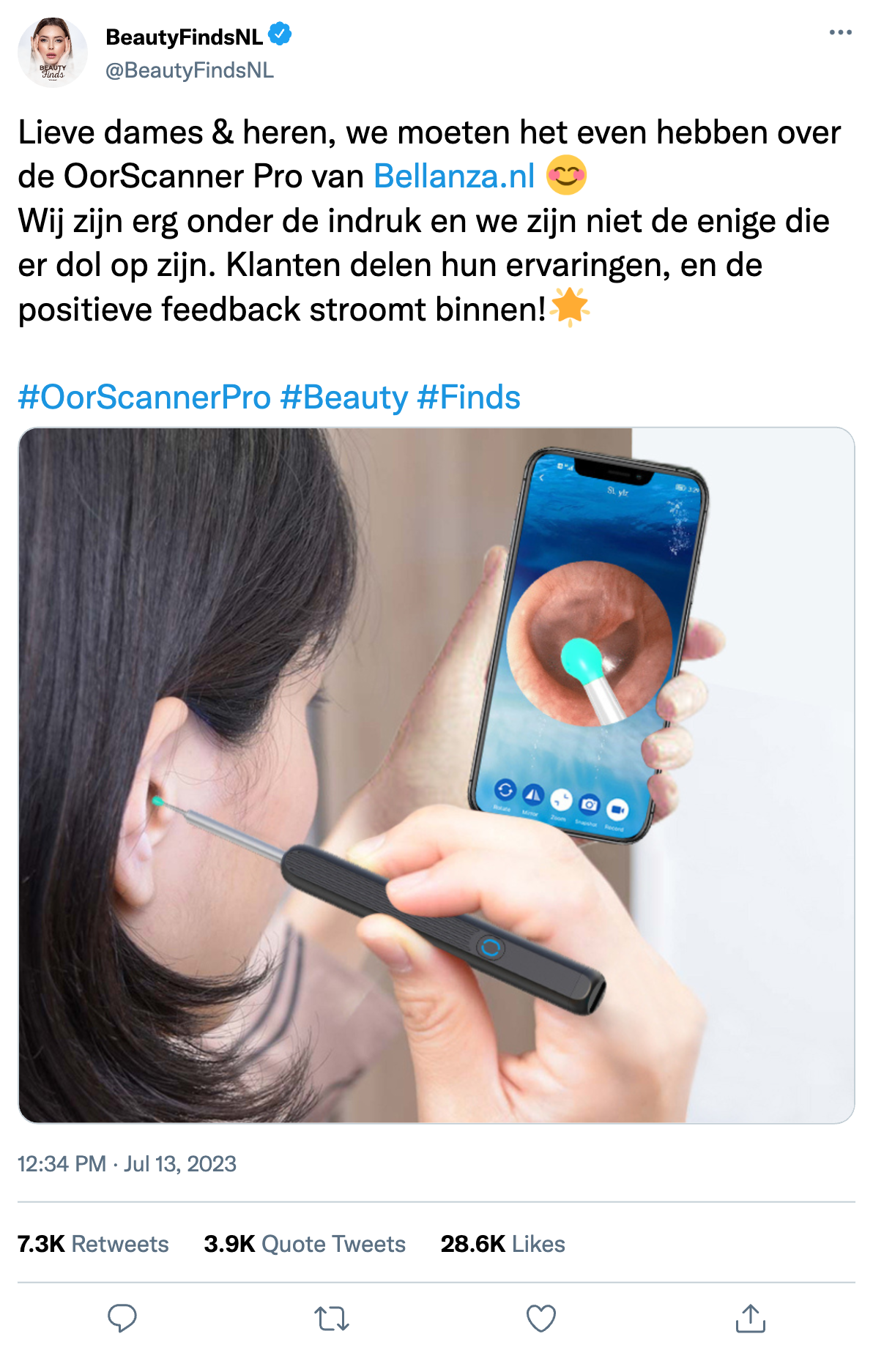Open the Bellanza.nl link
The width and height of the screenshot is (873, 1372).
coord(454,176)
